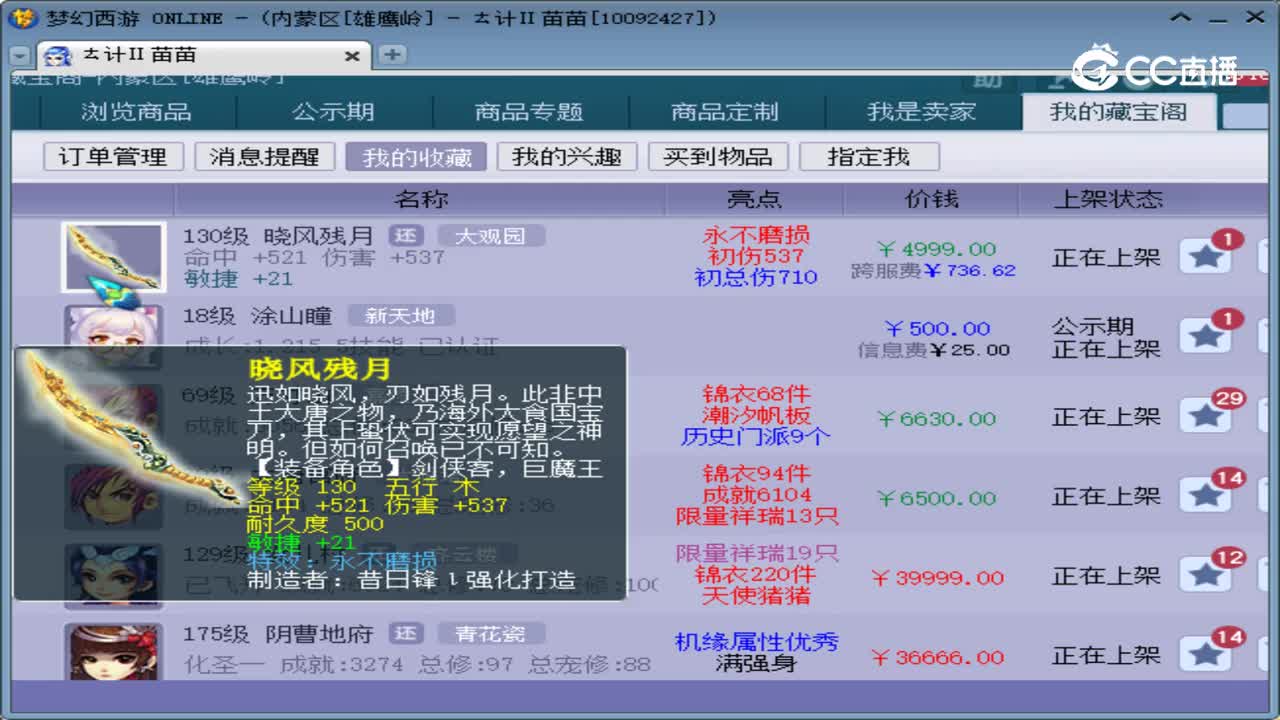Click 跨服费 ￥736.62 text
The height and width of the screenshot is (720, 1280).
[933, 270]
